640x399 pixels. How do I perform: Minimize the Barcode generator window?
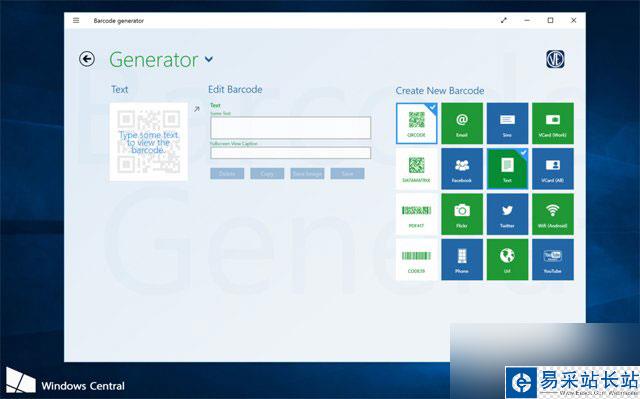[x=527, y=20]
